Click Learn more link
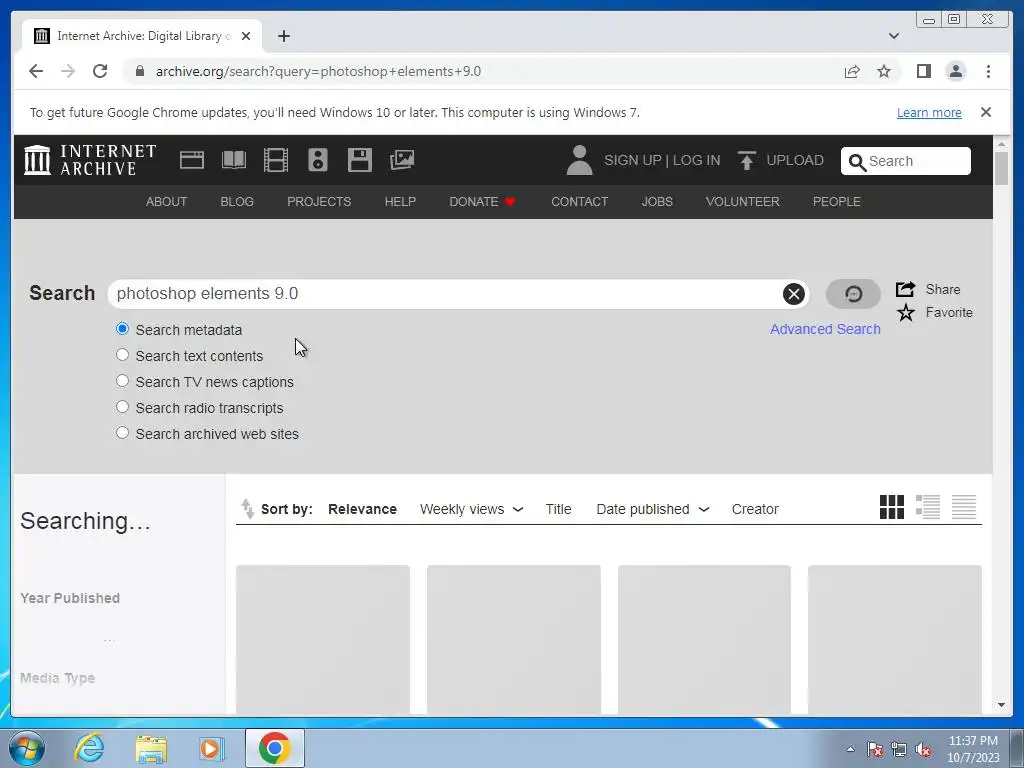 [929, 112]
